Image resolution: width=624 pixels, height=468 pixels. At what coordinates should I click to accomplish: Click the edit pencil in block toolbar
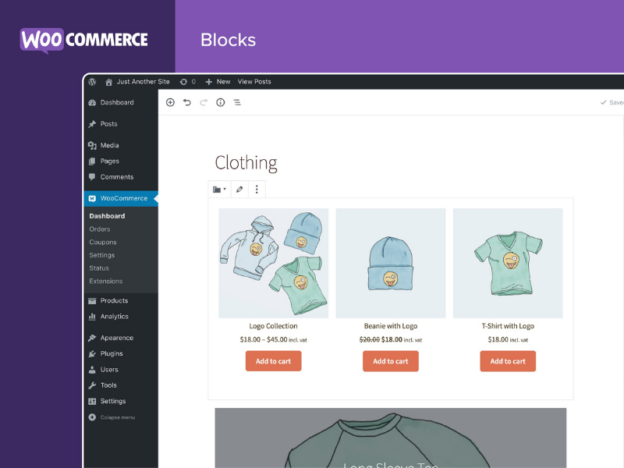(x=240, y=189)
